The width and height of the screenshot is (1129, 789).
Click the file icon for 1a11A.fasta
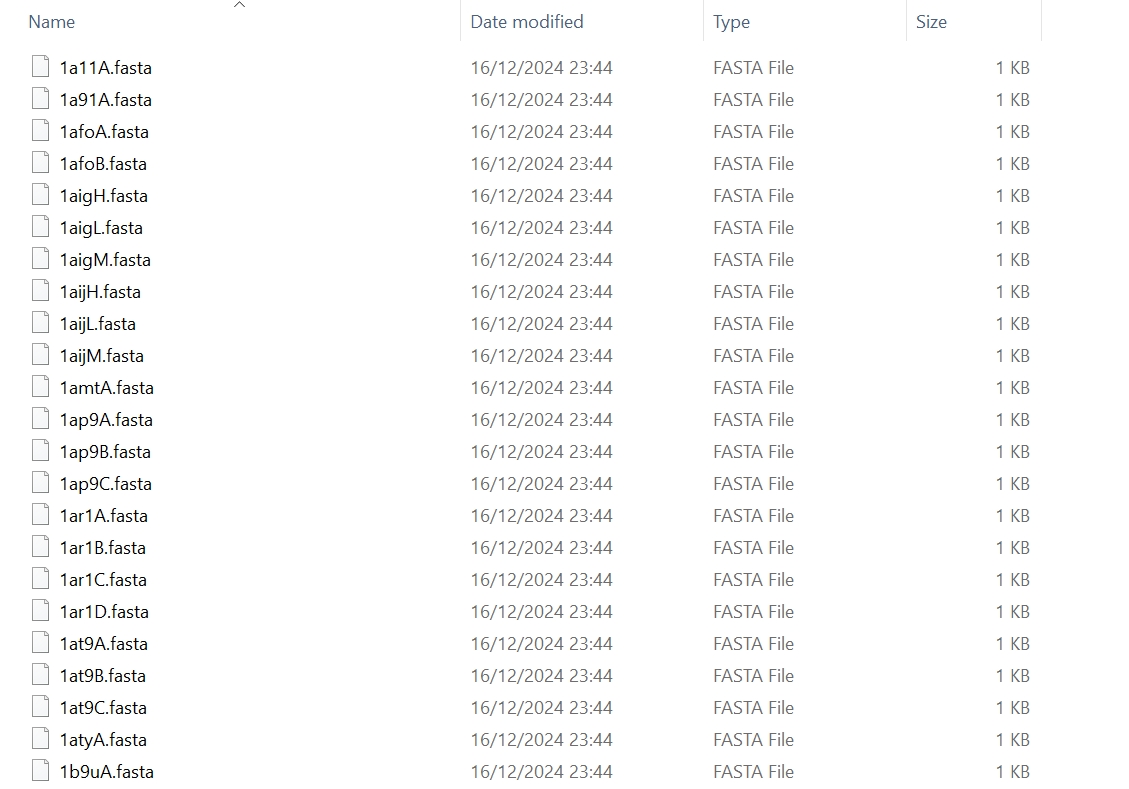[x=40, y=67]
